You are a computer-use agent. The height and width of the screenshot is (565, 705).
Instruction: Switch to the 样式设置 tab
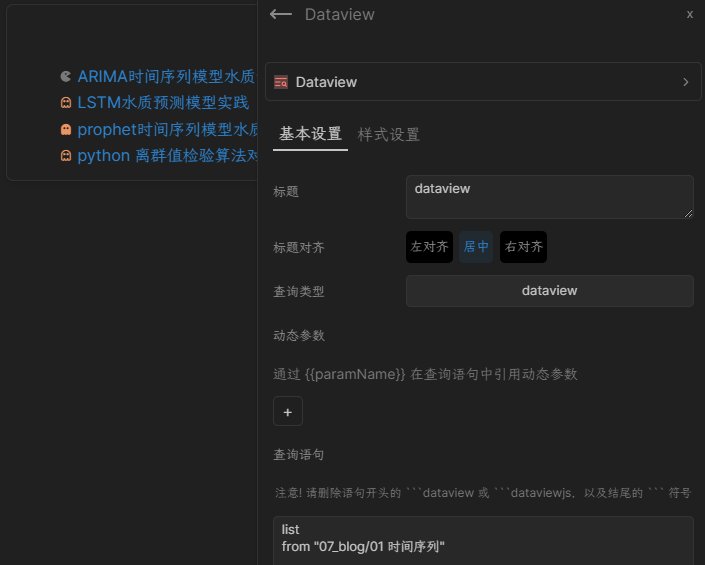[x=388, y=134]
